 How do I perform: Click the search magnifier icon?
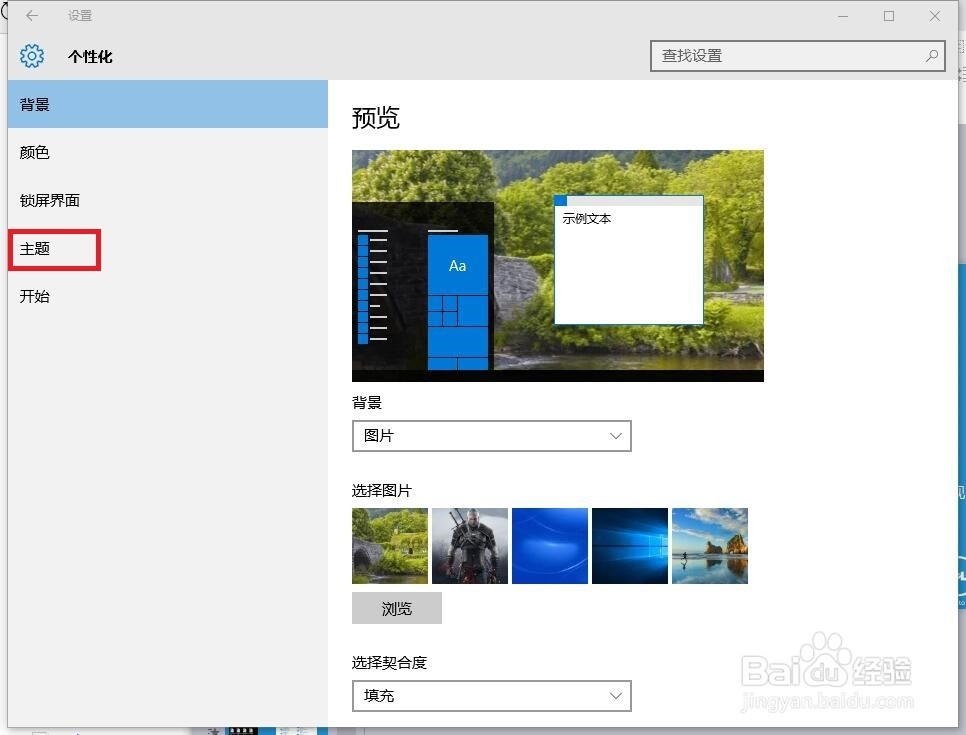click(932, 56)
